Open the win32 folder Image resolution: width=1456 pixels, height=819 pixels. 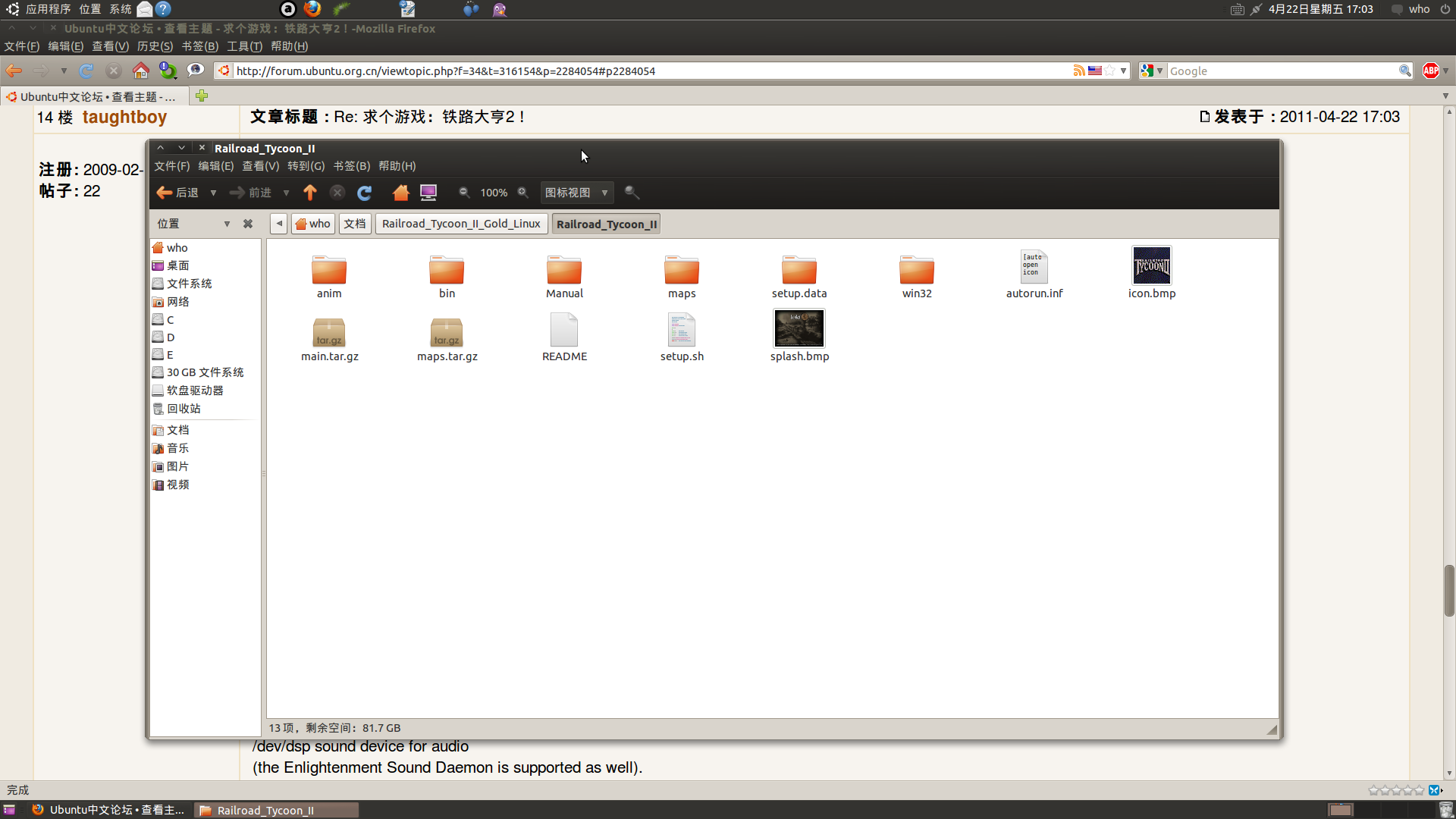point(917,277)
